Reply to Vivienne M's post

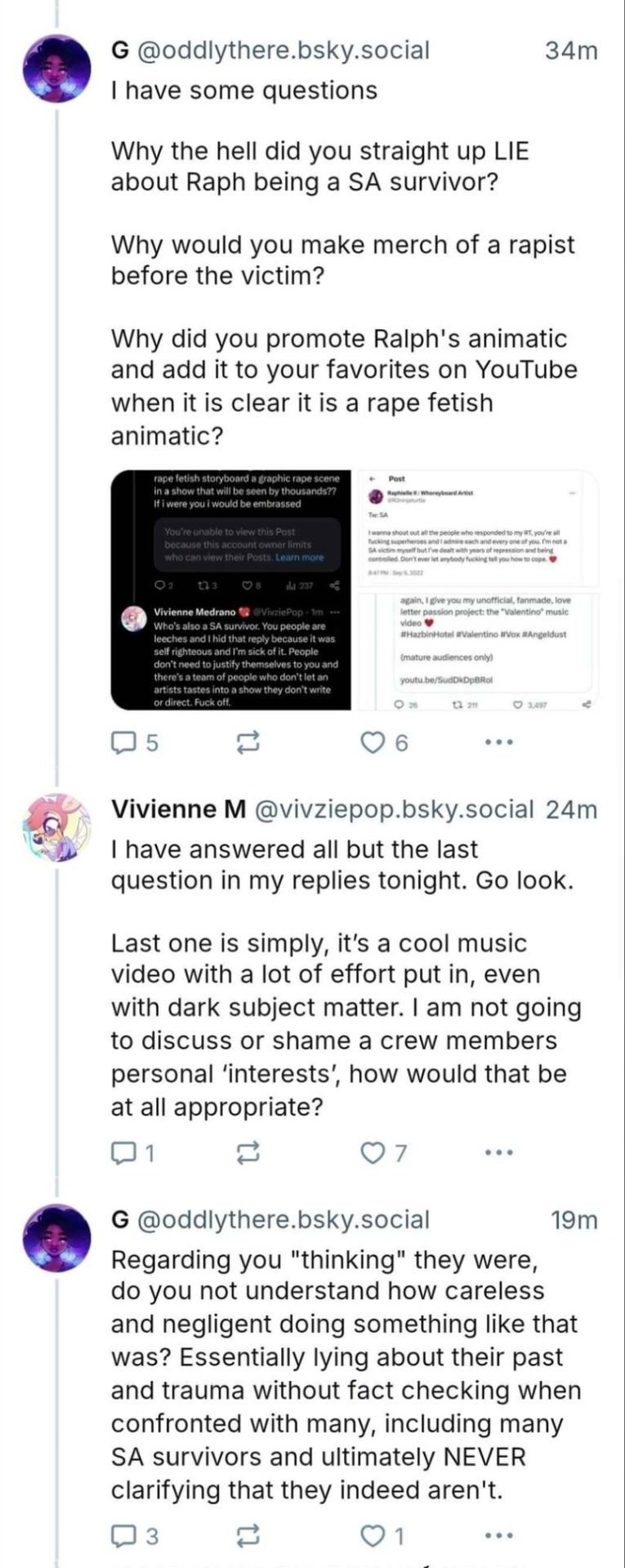pos(124,1152)
